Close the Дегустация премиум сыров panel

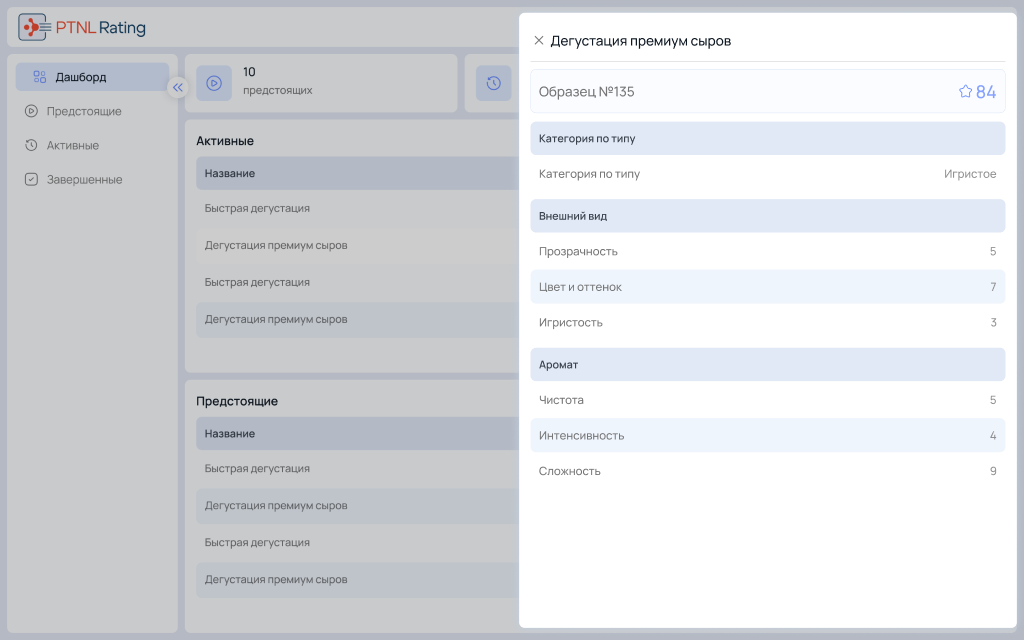[x=539, y=40]
